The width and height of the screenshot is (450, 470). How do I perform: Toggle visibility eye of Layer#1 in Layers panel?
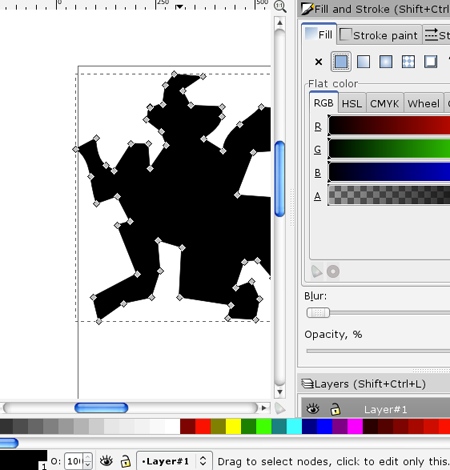[x=313, y=409]
